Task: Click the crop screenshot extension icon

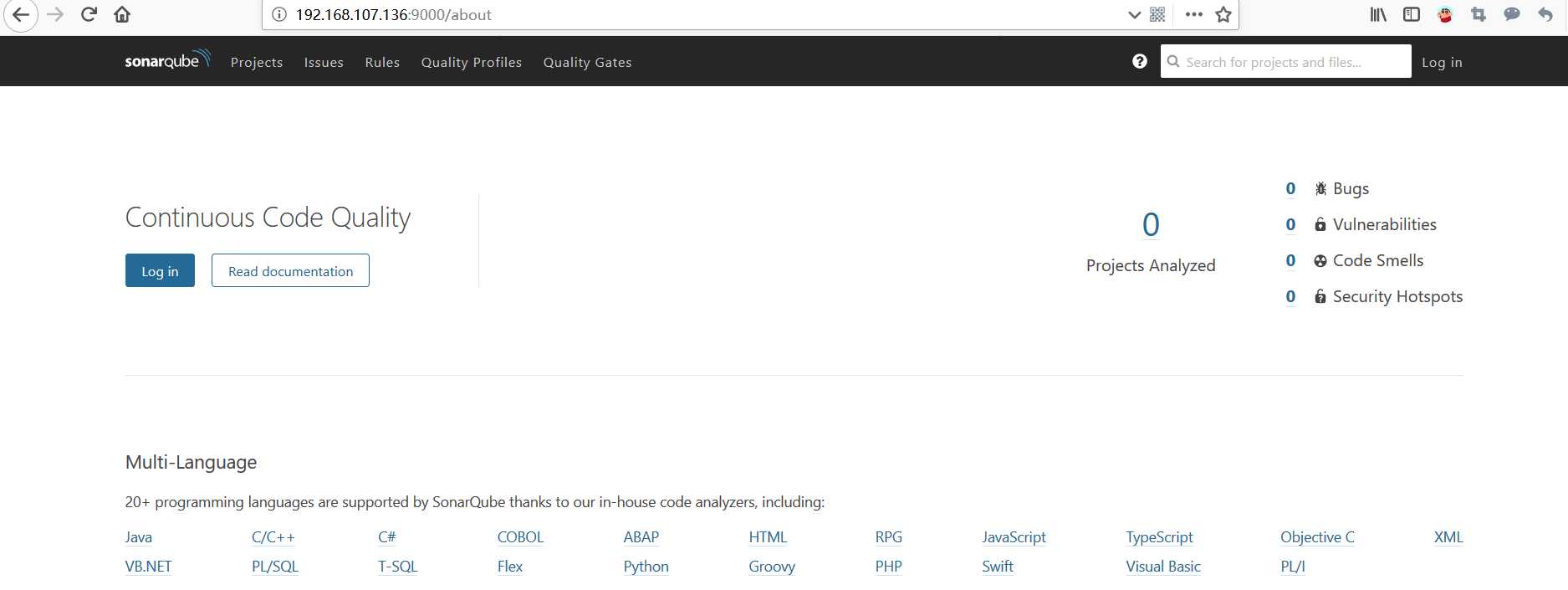Action: click(1479, 14)
